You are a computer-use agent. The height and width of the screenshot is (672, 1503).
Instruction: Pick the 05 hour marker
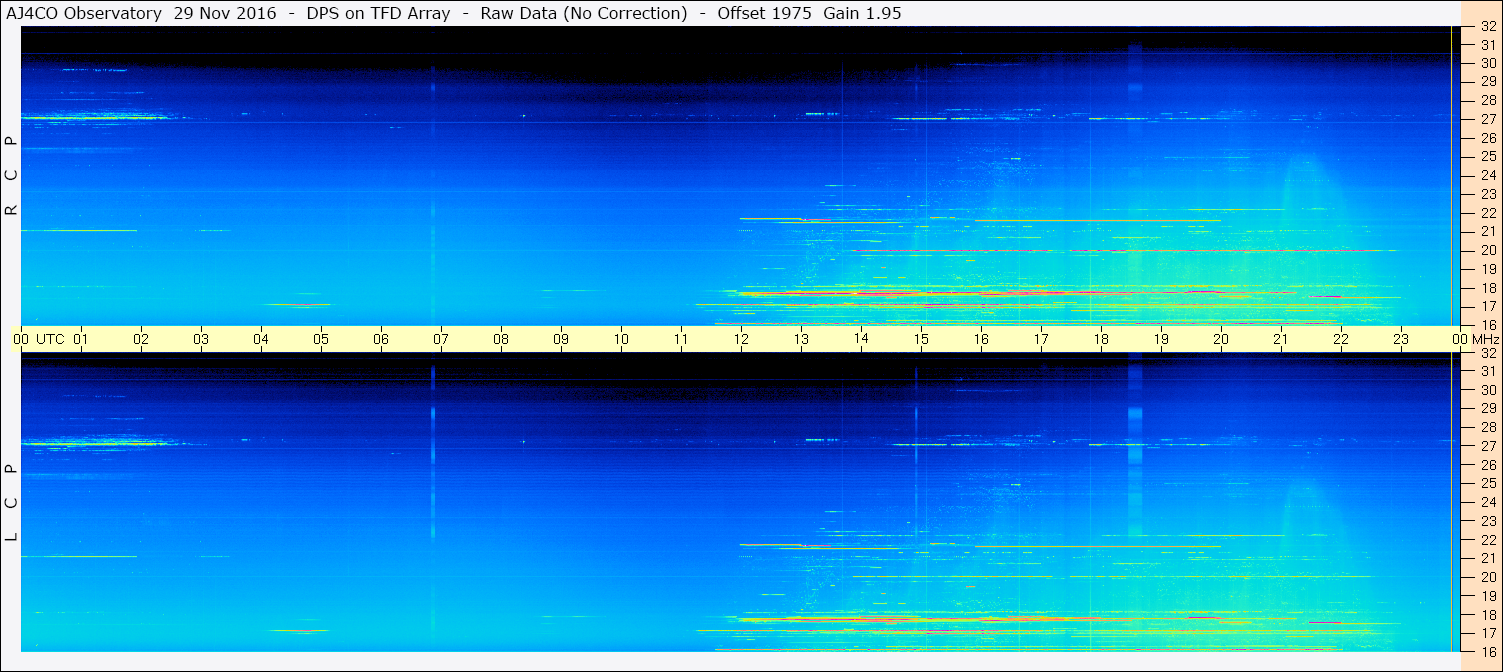[x=321, y=339]
